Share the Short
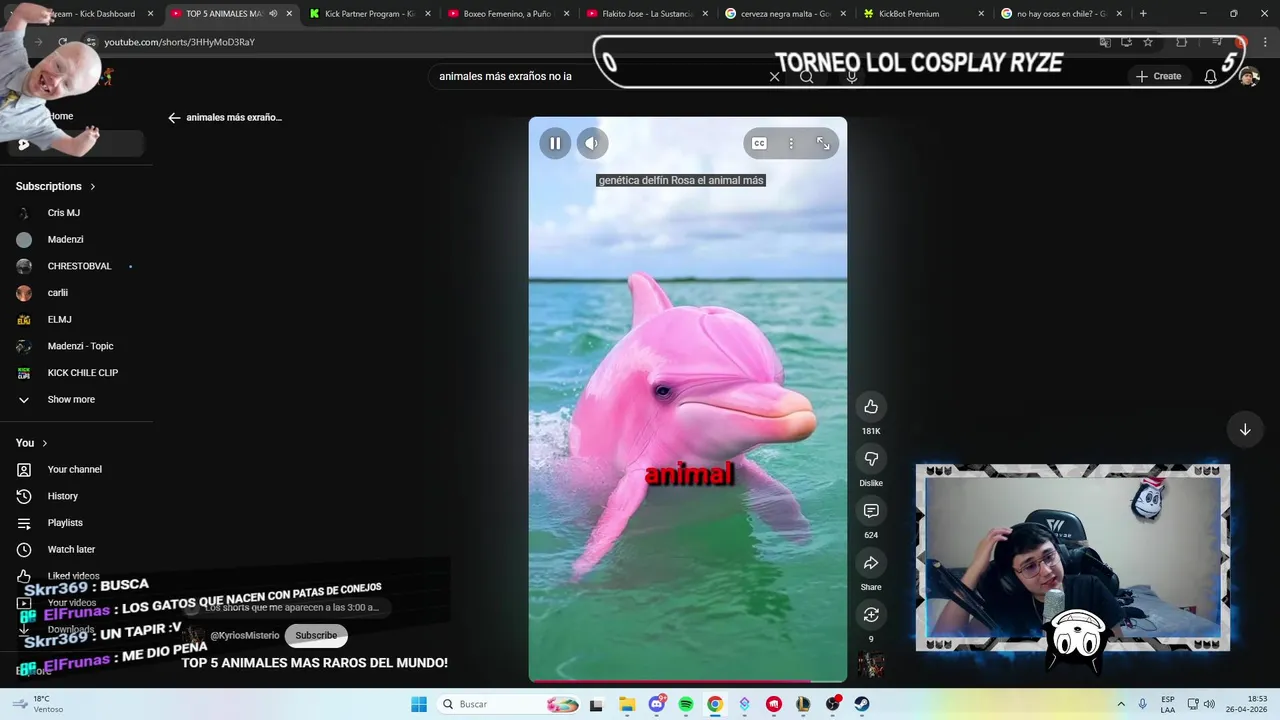 (x=871, y=563)
